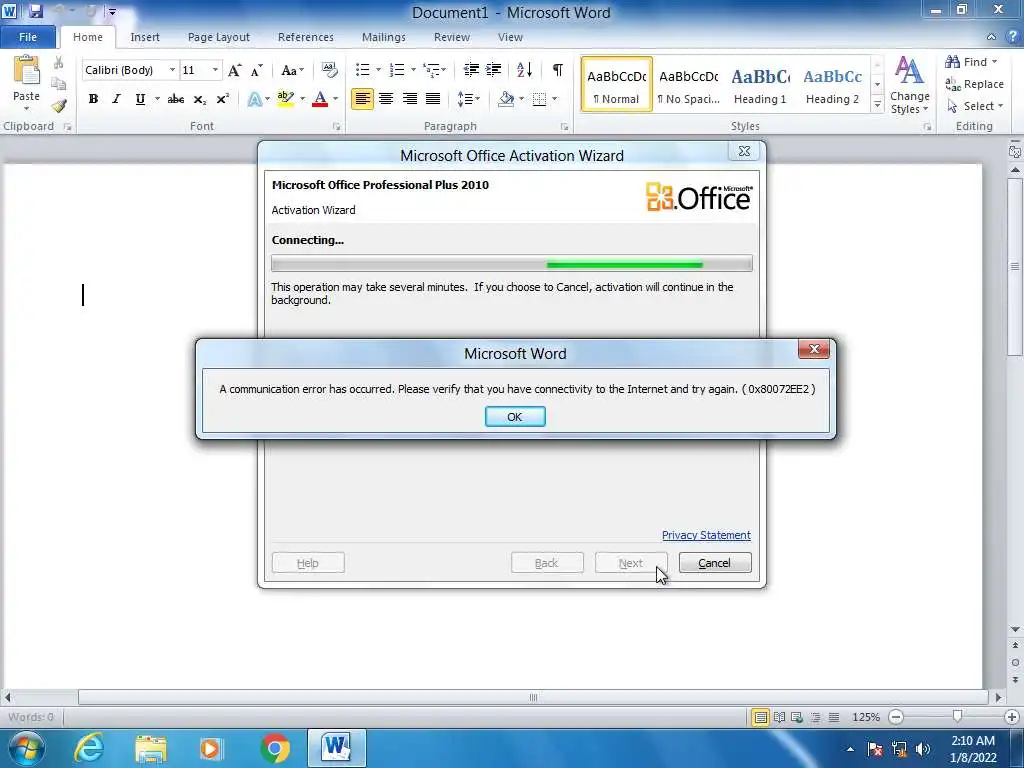This screenshot has width=1024, height=768.
Task: Open the font size dropdown
Action: pyautogui.click(x=215, y=70)
